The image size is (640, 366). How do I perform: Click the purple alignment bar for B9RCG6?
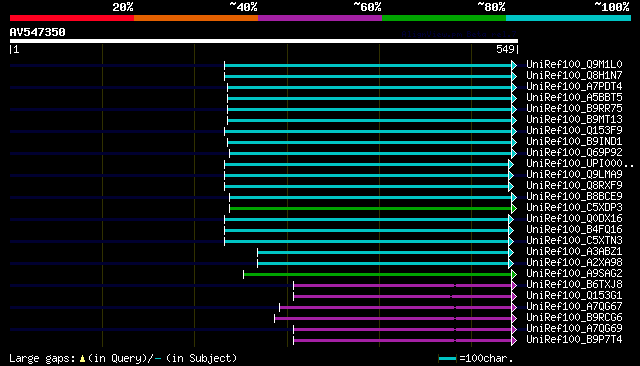coord(393,319)
